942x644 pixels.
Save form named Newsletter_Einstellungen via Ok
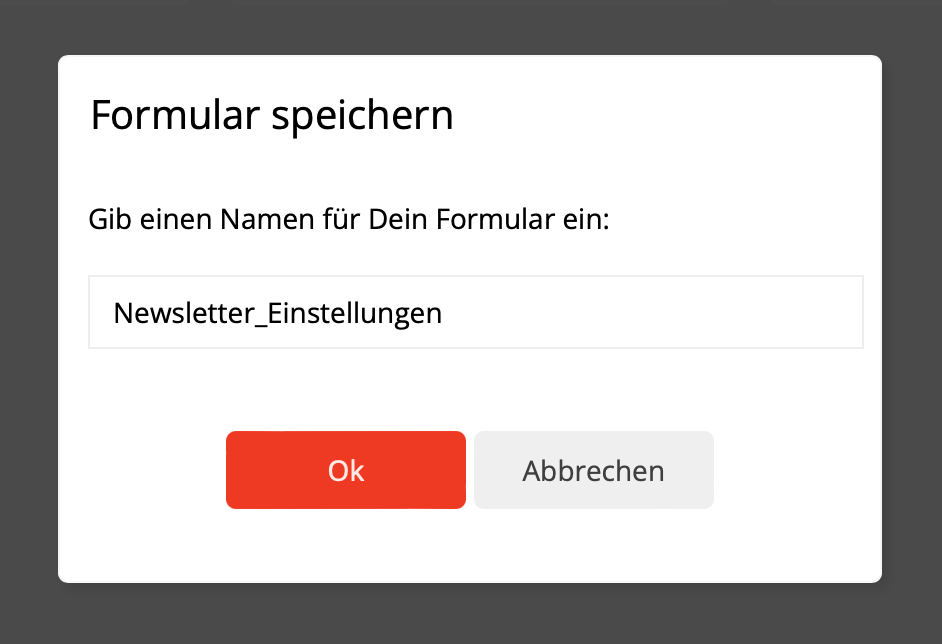[x=345, y=470]
